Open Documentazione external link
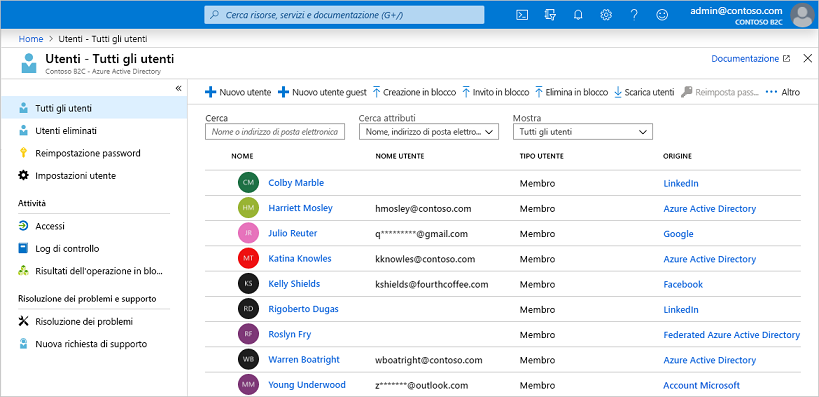 (751, 59)
